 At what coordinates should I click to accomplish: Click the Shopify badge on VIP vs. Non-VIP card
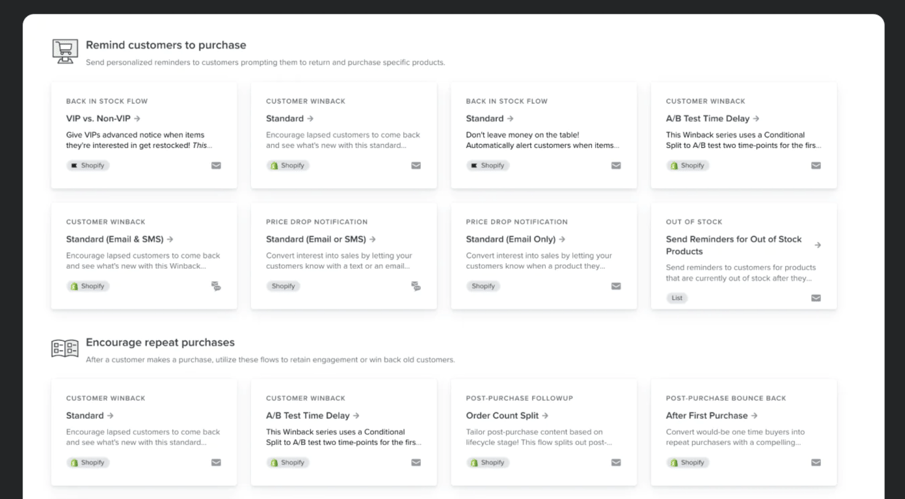coord(88,166)
